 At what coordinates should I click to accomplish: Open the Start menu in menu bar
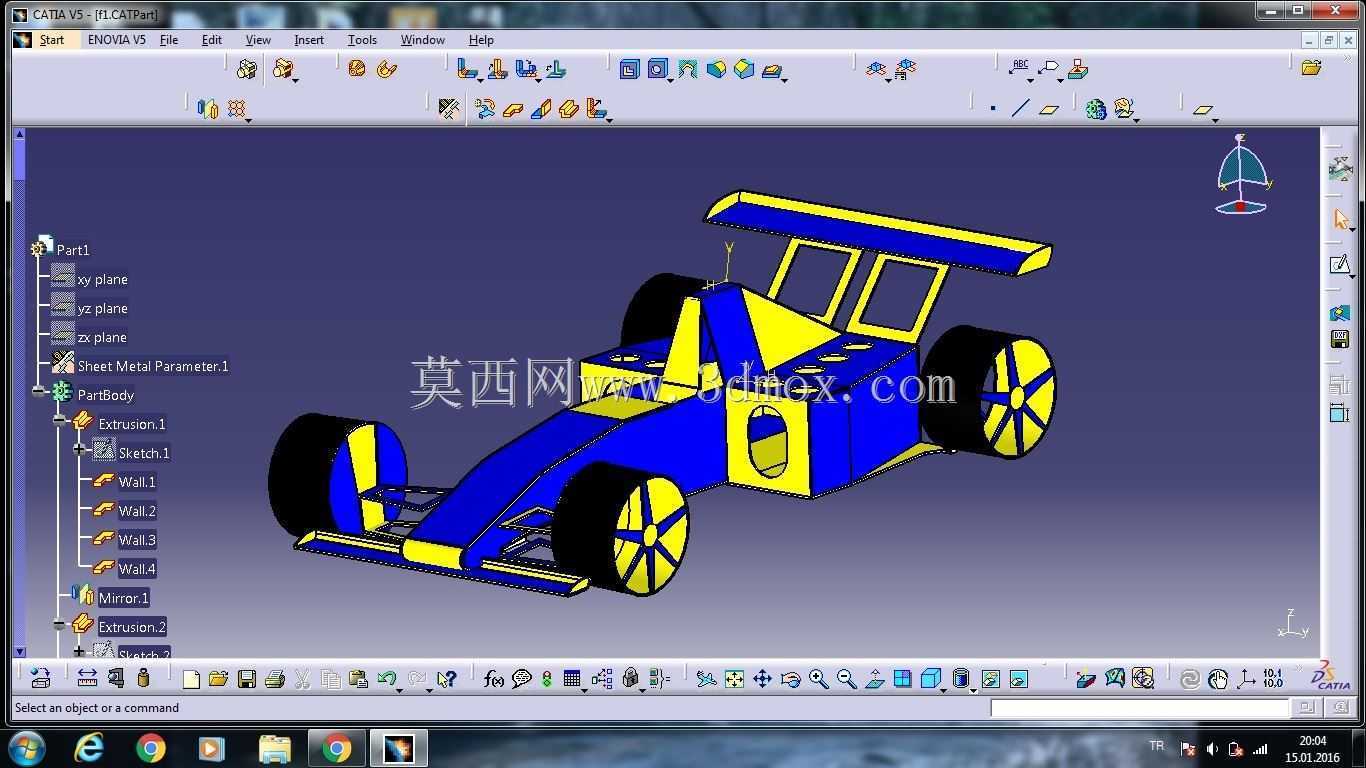point(52,40)
